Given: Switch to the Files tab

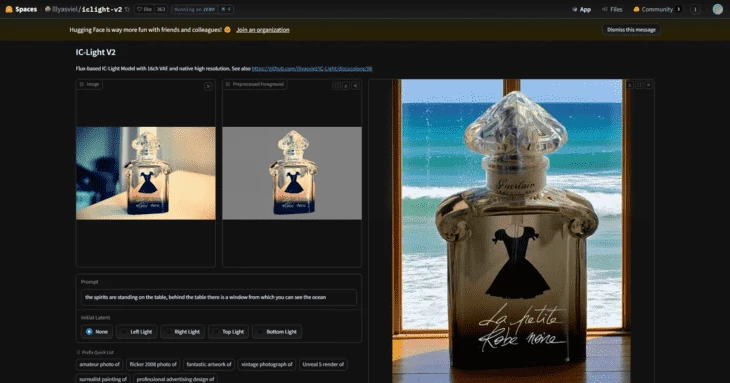Looking at the screenshot, I should (x=612, y=9).
